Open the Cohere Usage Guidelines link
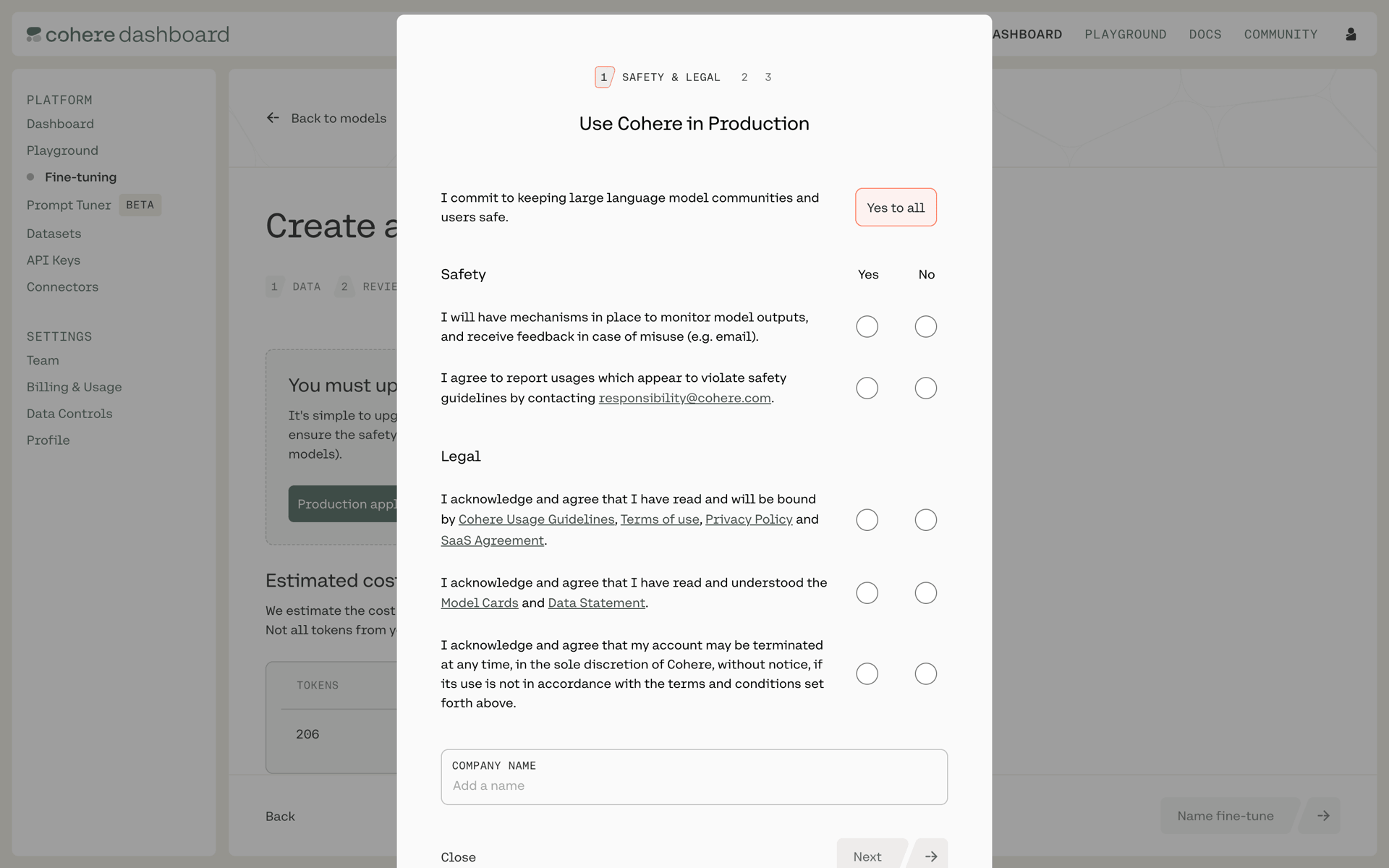1389x868 pixels. pyautogui.click(x=536, y=519)
